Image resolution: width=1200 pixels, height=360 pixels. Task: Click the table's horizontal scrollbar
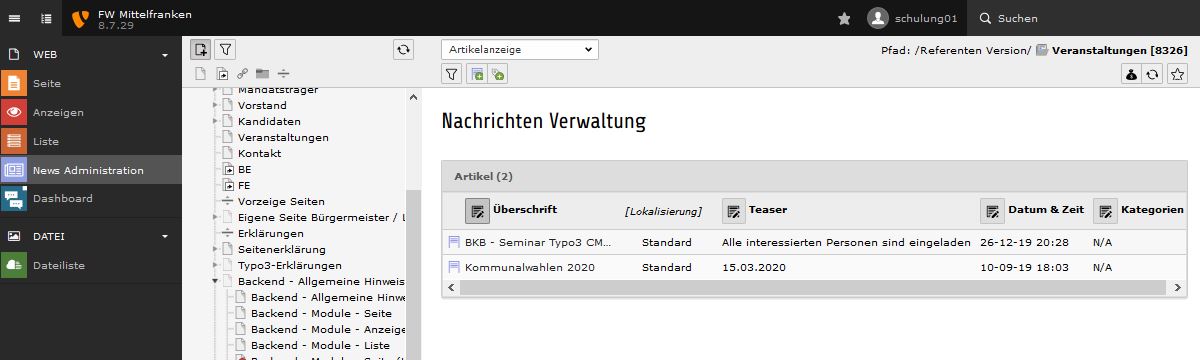click(813, 287)
